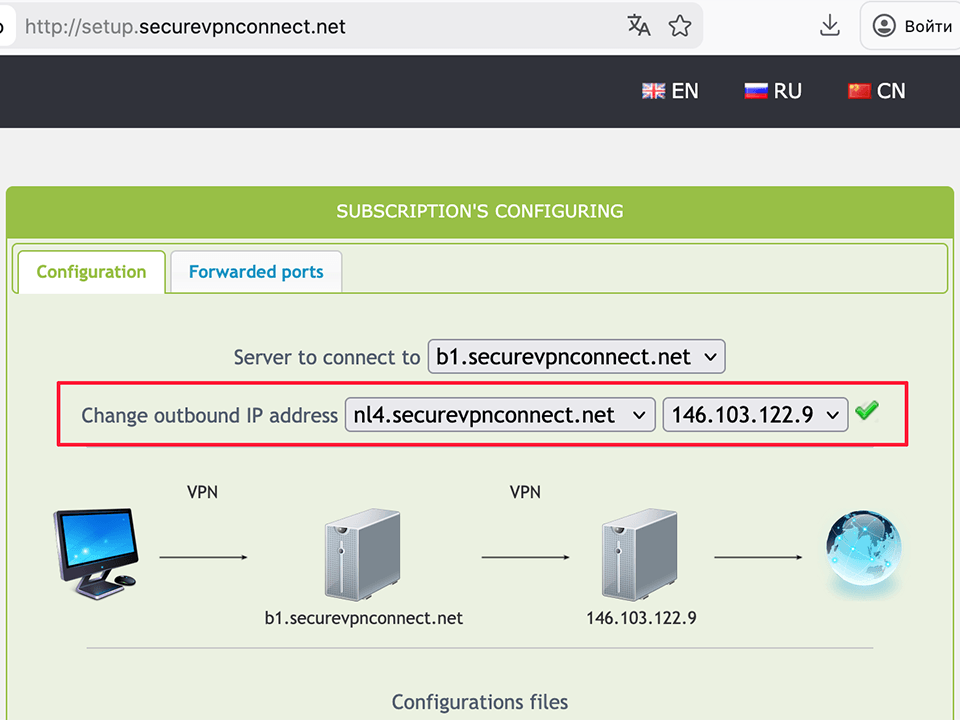Image resolution: width=960 pixels, height=720 pixels.
Task: Click the green checkmark next to IP dropdown
Action: (866, 410)
